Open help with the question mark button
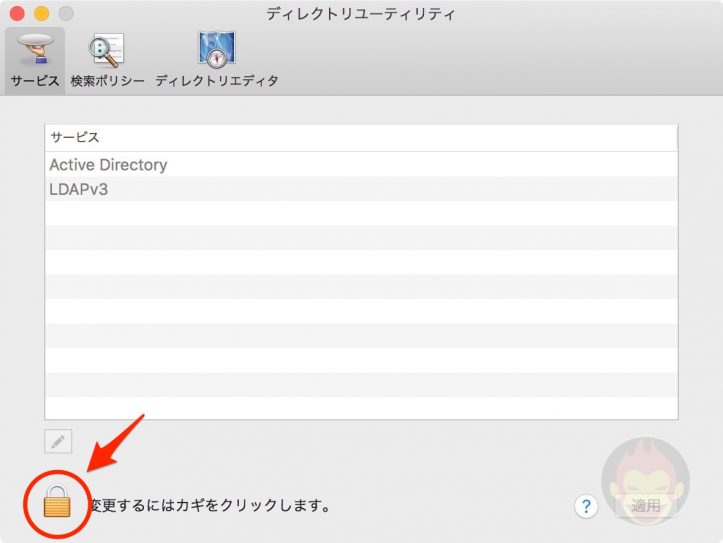723x543 pixels. coord(586,506)
